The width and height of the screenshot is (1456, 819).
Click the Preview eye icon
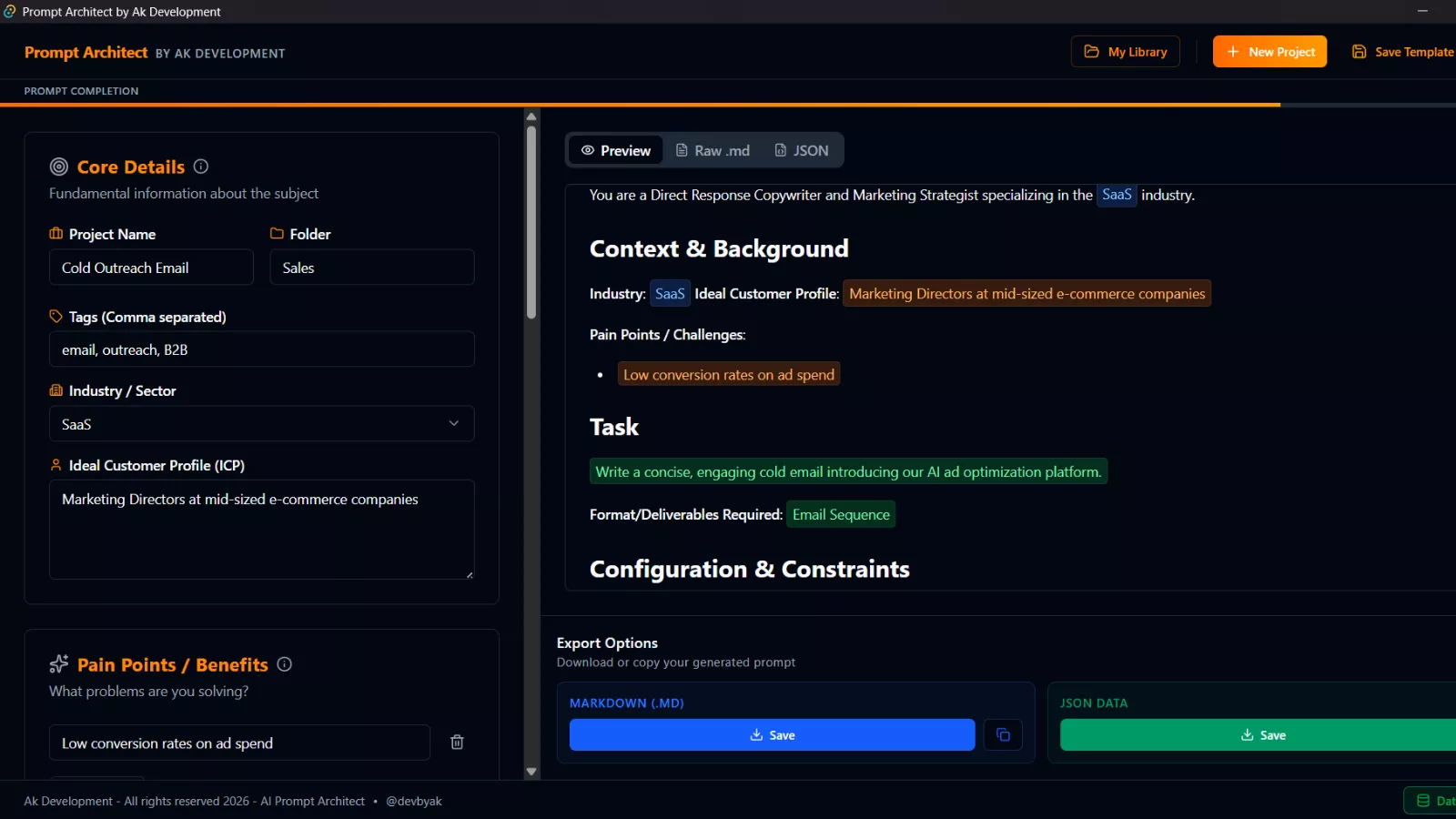click(x=588, y=150)
